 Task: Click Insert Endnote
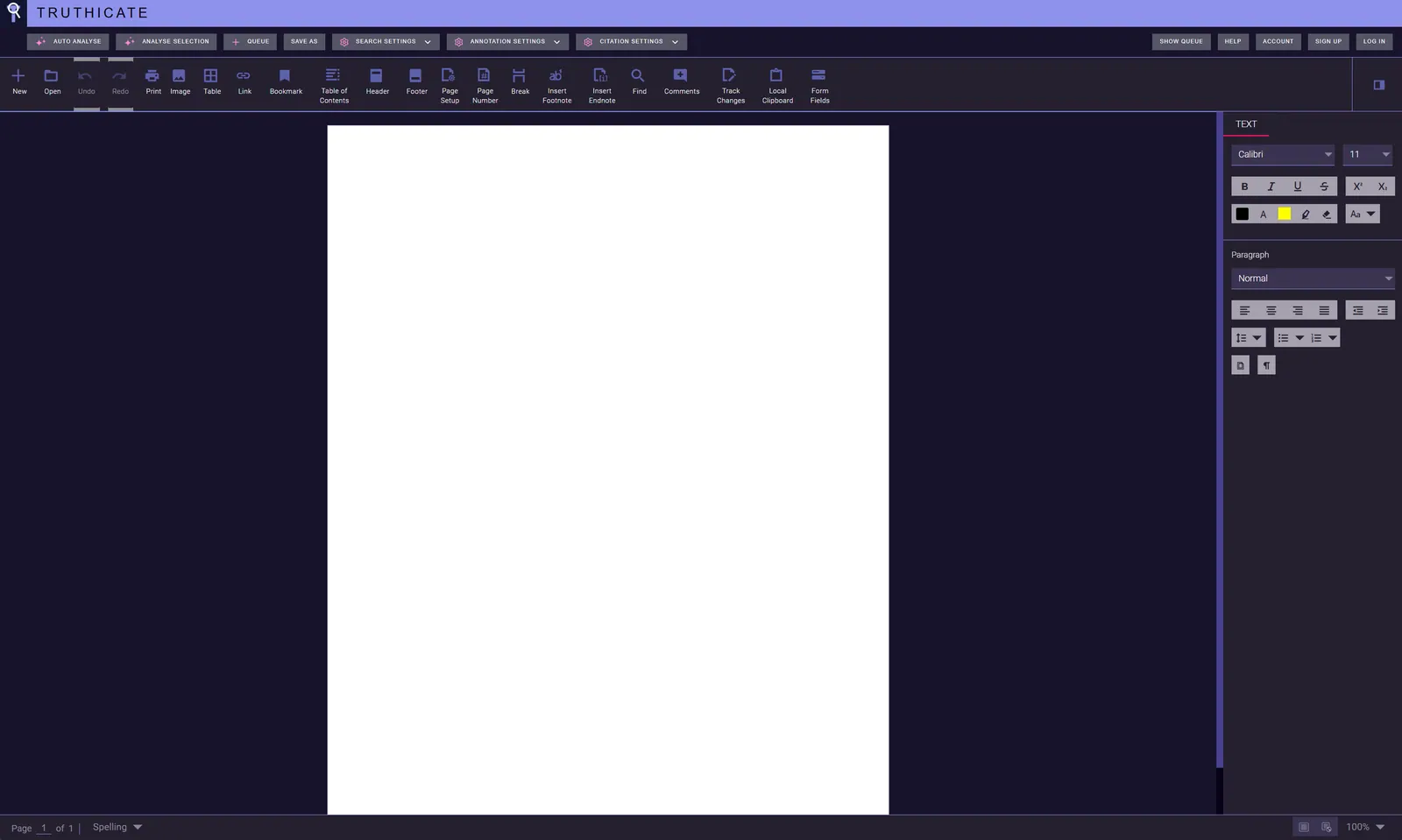(602, 86)
